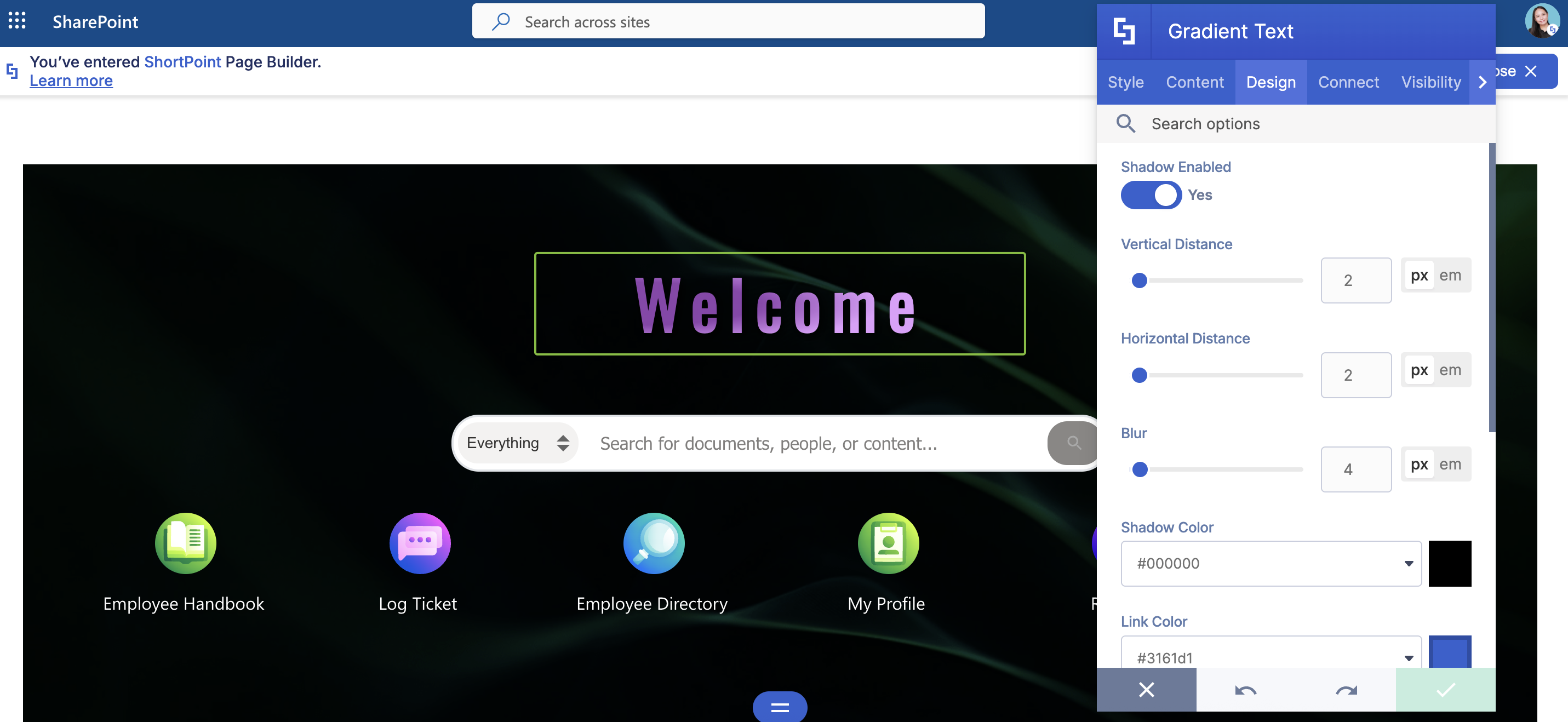Switch Vertical Distance unit to em
Screen dimensions: 1568x722
coord(1450,276)
